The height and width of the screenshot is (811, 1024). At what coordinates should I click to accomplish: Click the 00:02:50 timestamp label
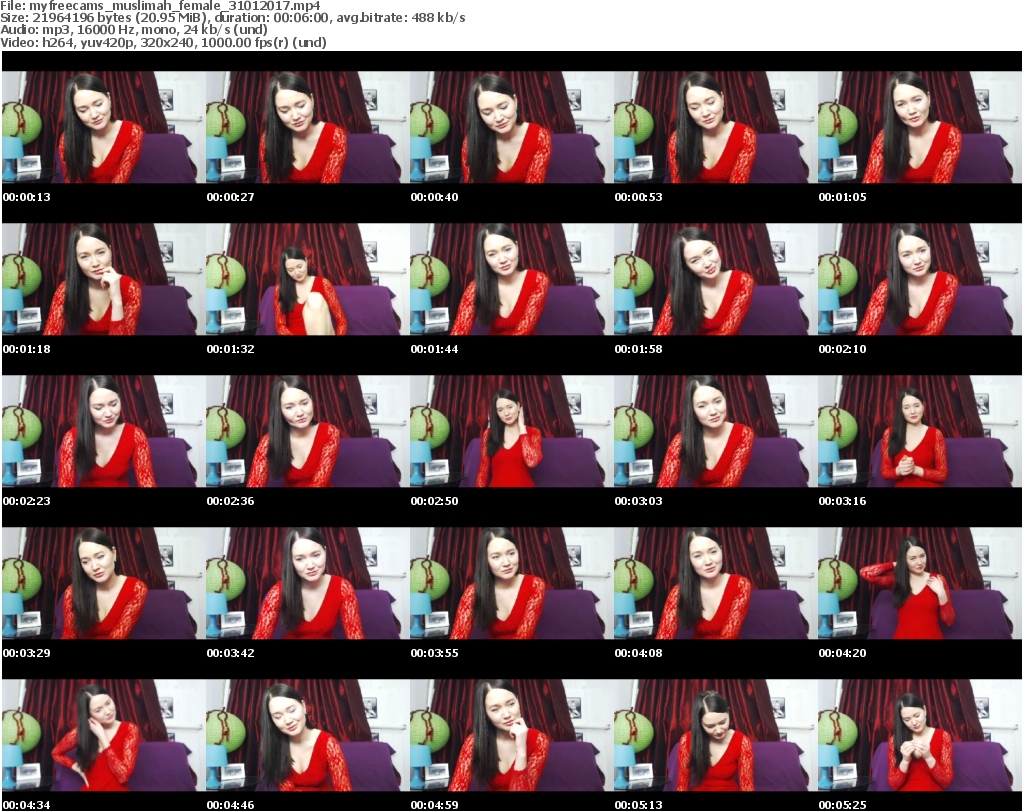point(434,501)
